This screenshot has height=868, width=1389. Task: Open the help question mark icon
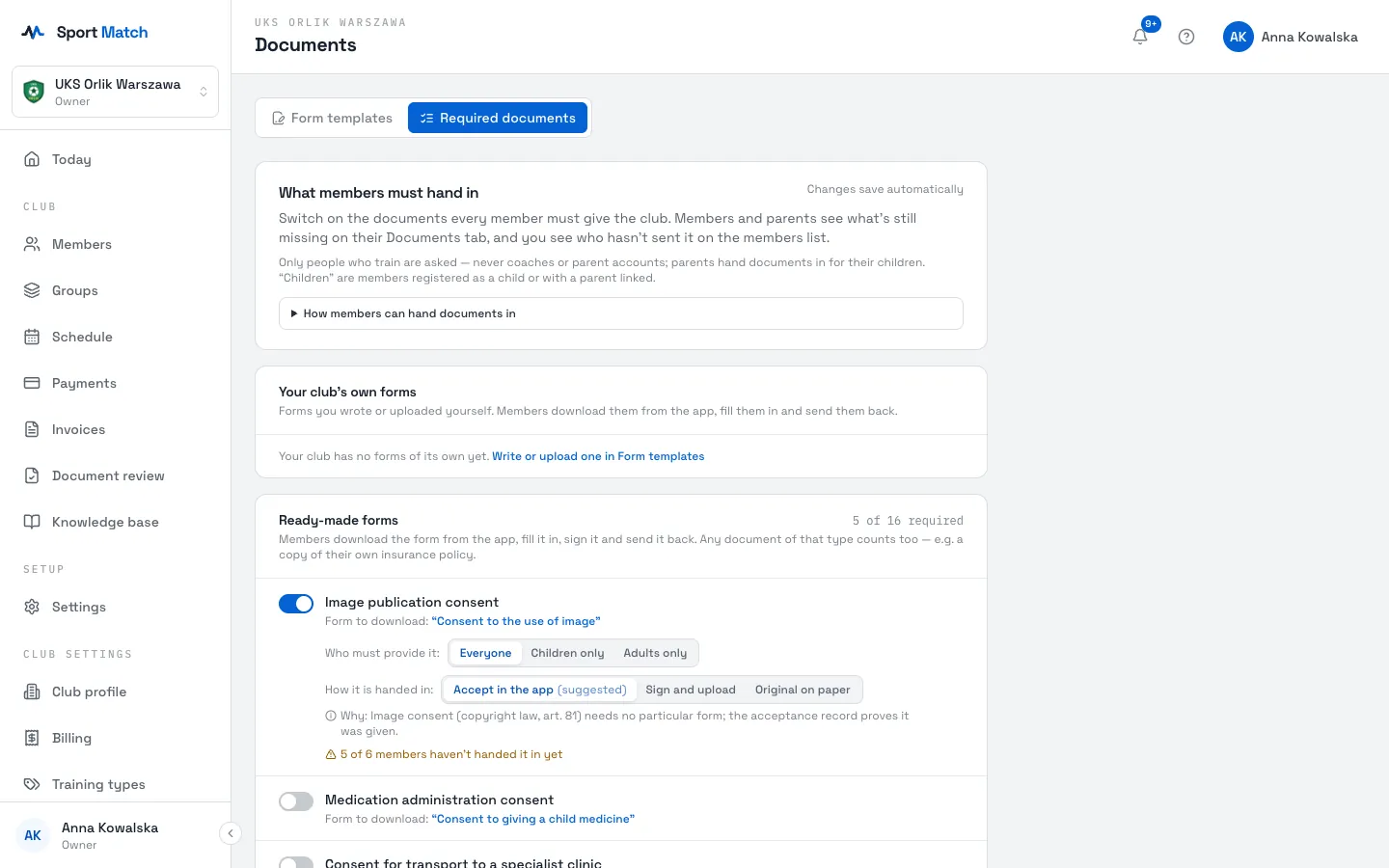pyautogui.click(x=1186, y=37)
